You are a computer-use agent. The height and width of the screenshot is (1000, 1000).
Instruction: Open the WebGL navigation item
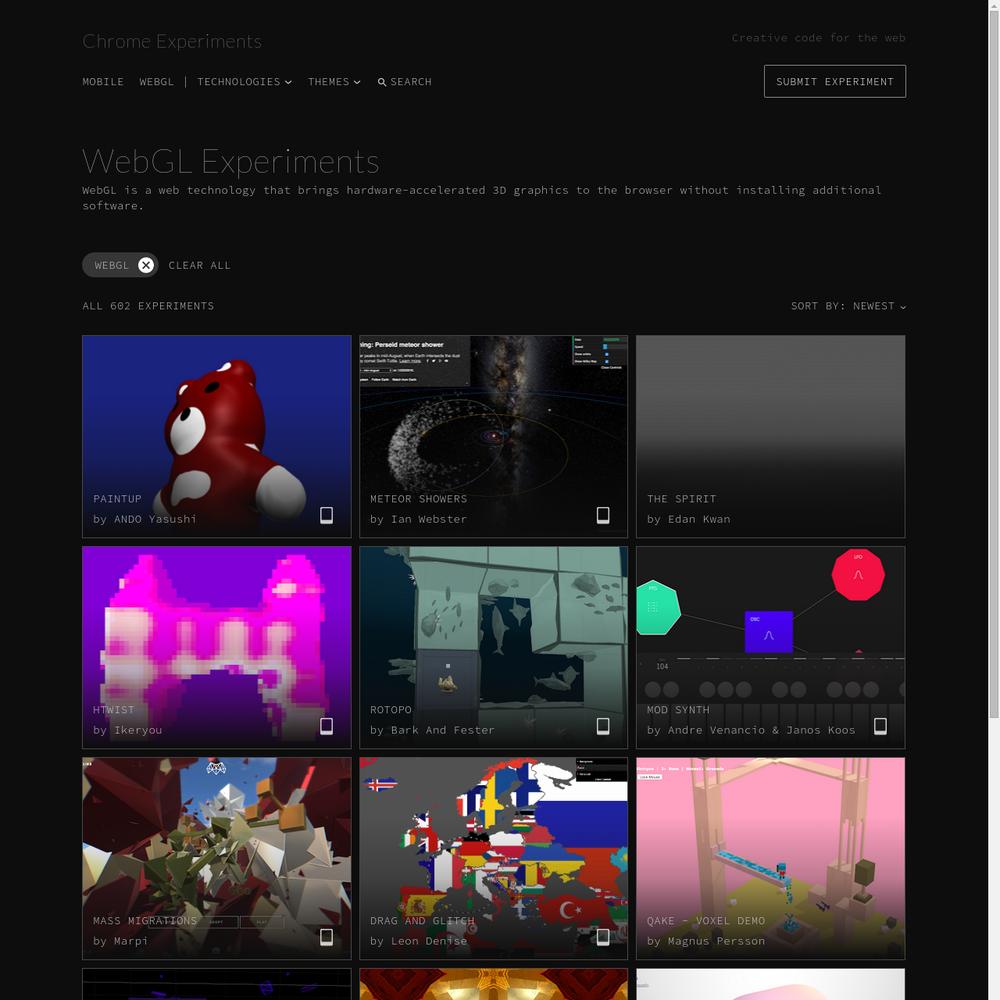click(156, 82)
